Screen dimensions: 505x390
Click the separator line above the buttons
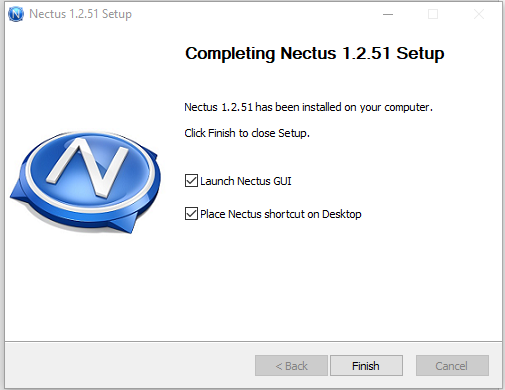tap(253, 341)
